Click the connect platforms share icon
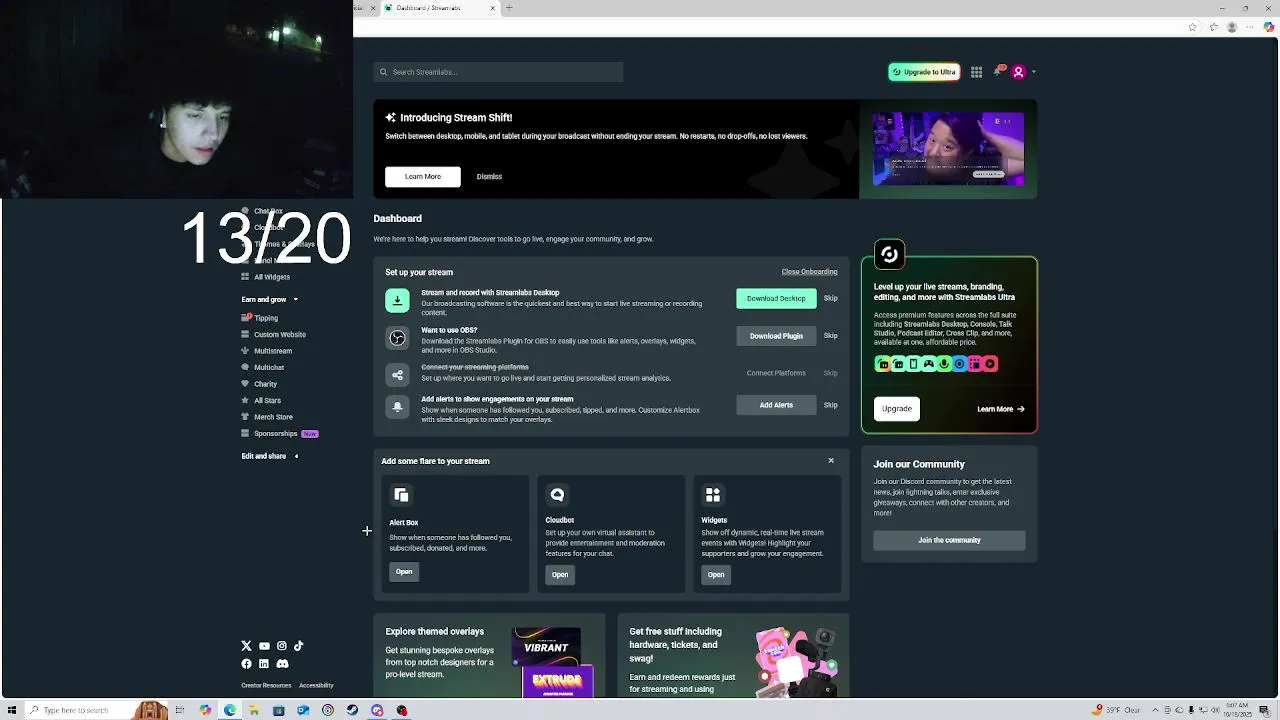 pos(397,375)
